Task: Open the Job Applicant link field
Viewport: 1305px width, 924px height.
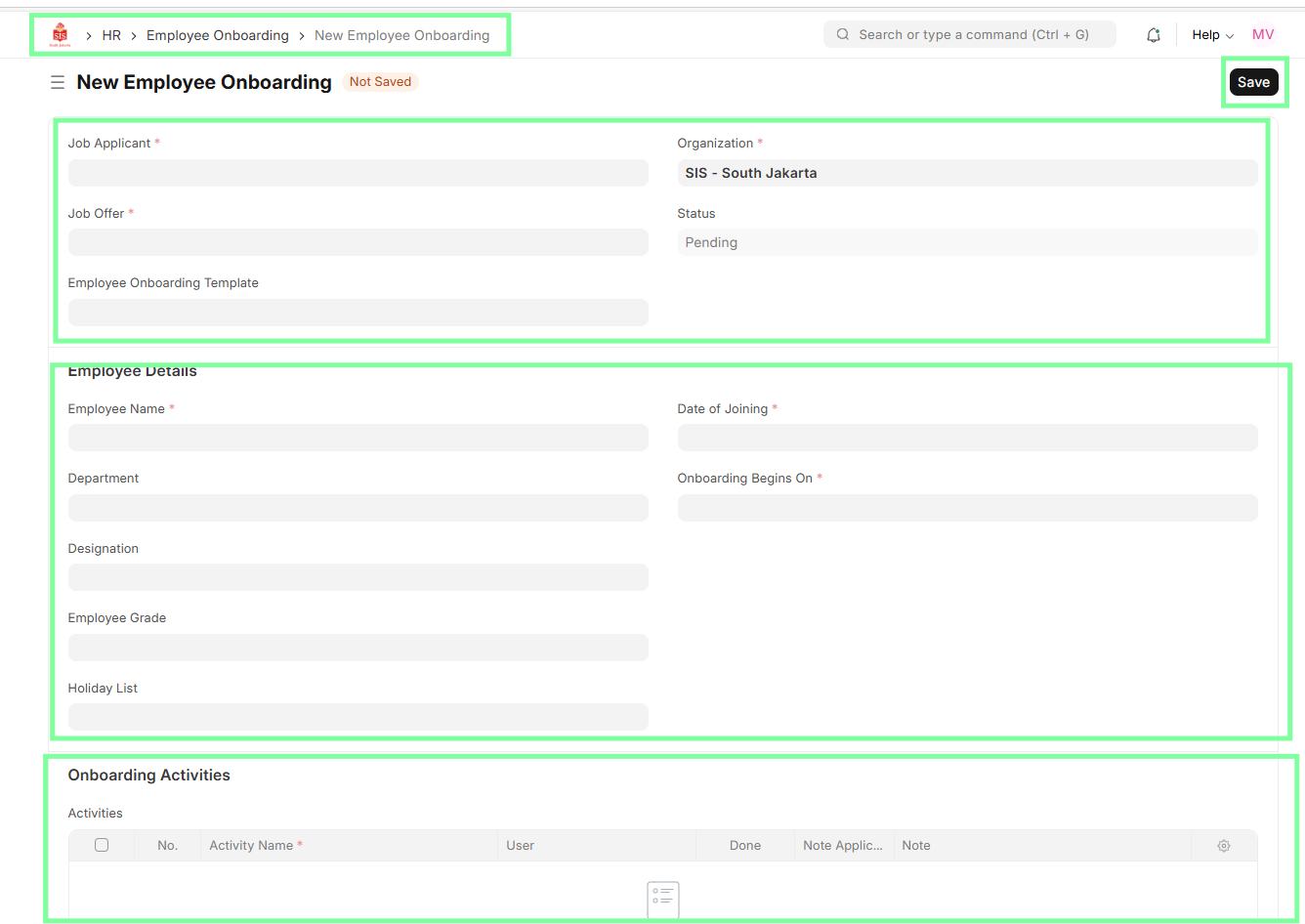Action: (x=358, y=173)
